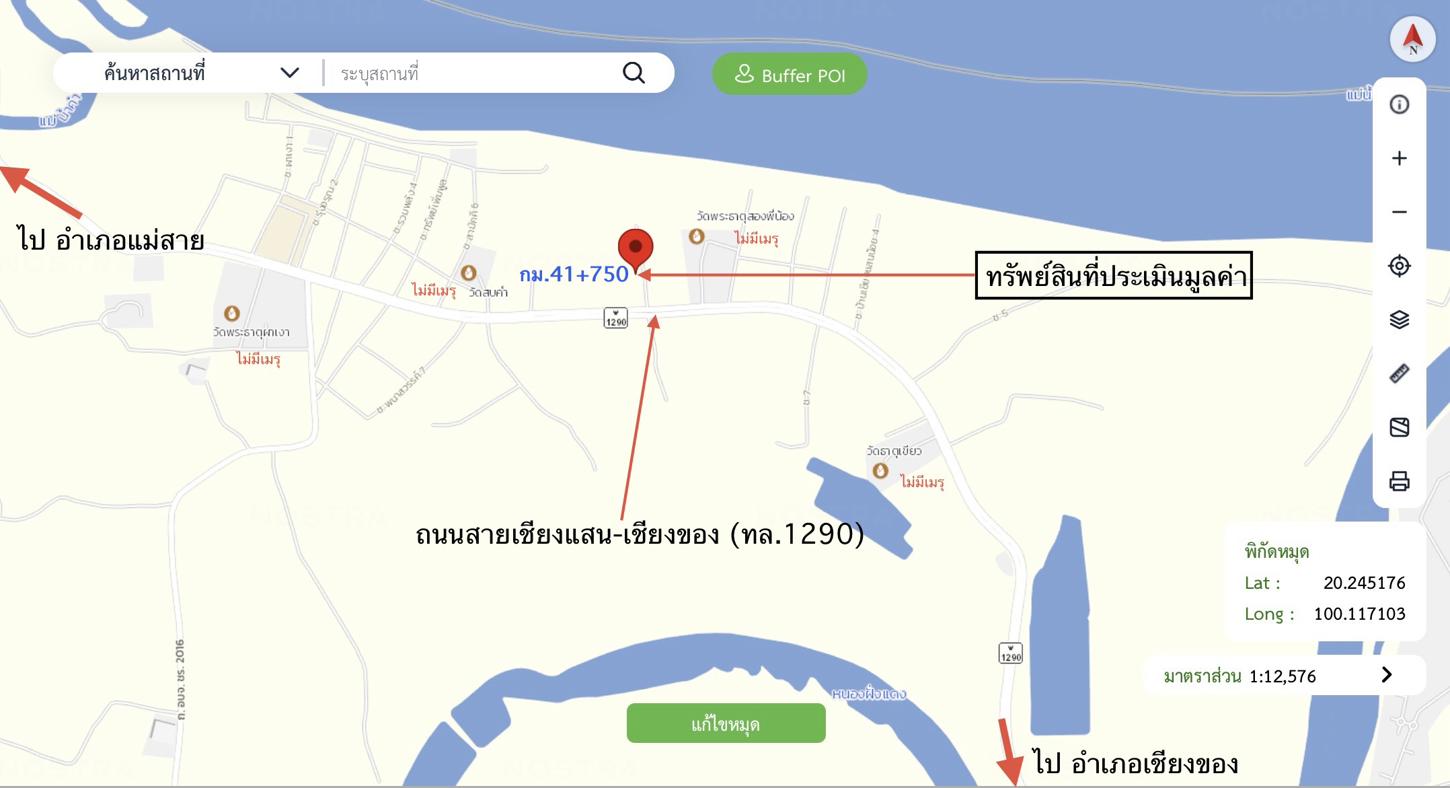
Task: Zoom out with the minus icon
Action: coord(1399,212)
